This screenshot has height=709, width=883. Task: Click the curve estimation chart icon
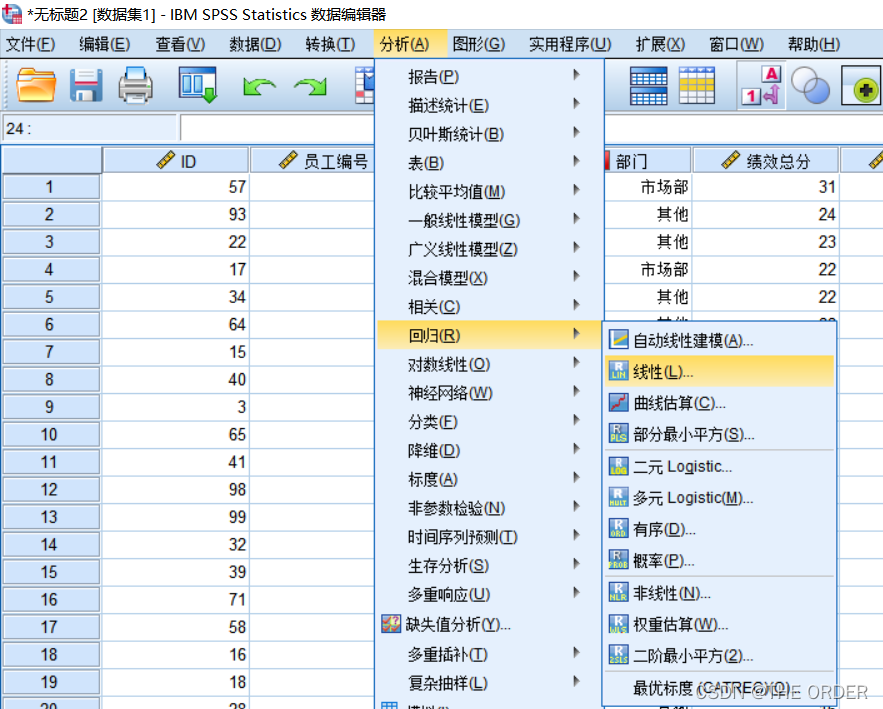(618, 403)
